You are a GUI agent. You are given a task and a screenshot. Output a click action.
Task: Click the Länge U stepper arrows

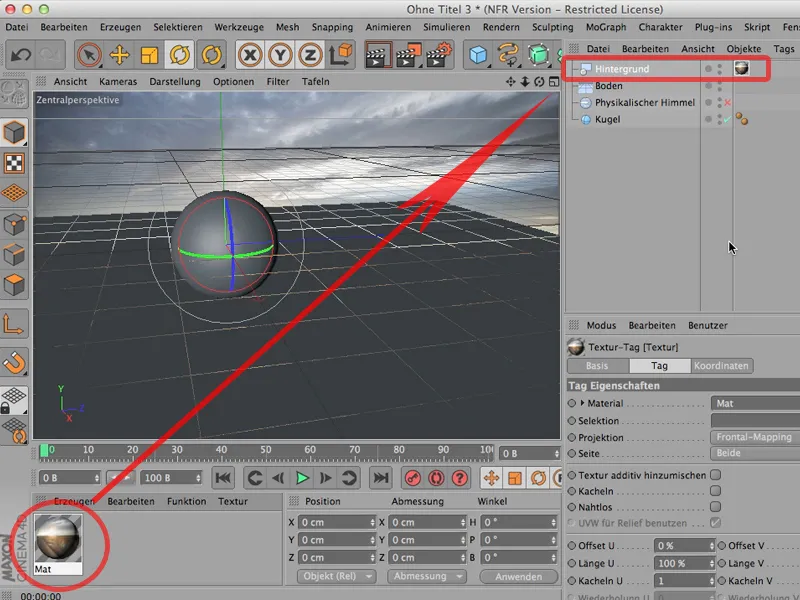pyautogui.click(x=711, y=563)
